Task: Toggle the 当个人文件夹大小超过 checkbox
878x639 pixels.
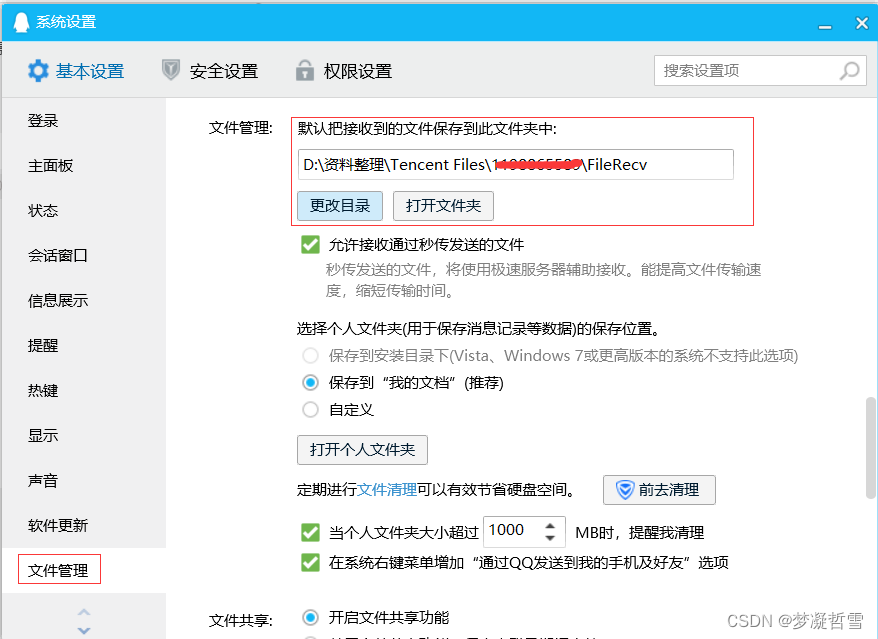Action: (x=310, y=532)
